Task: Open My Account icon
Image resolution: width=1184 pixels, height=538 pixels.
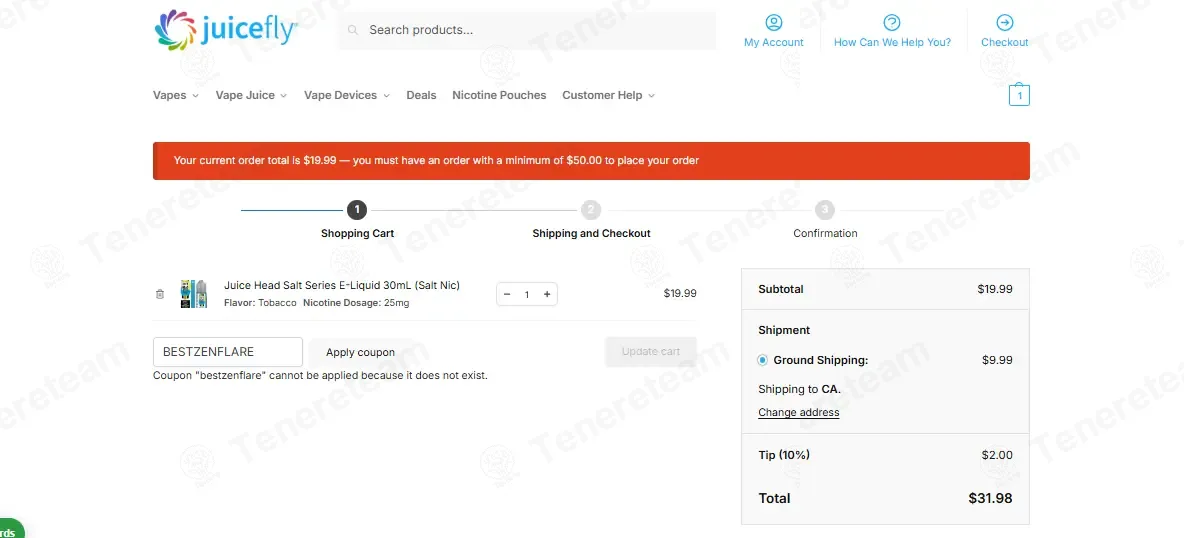Action: tap(774, 22)
